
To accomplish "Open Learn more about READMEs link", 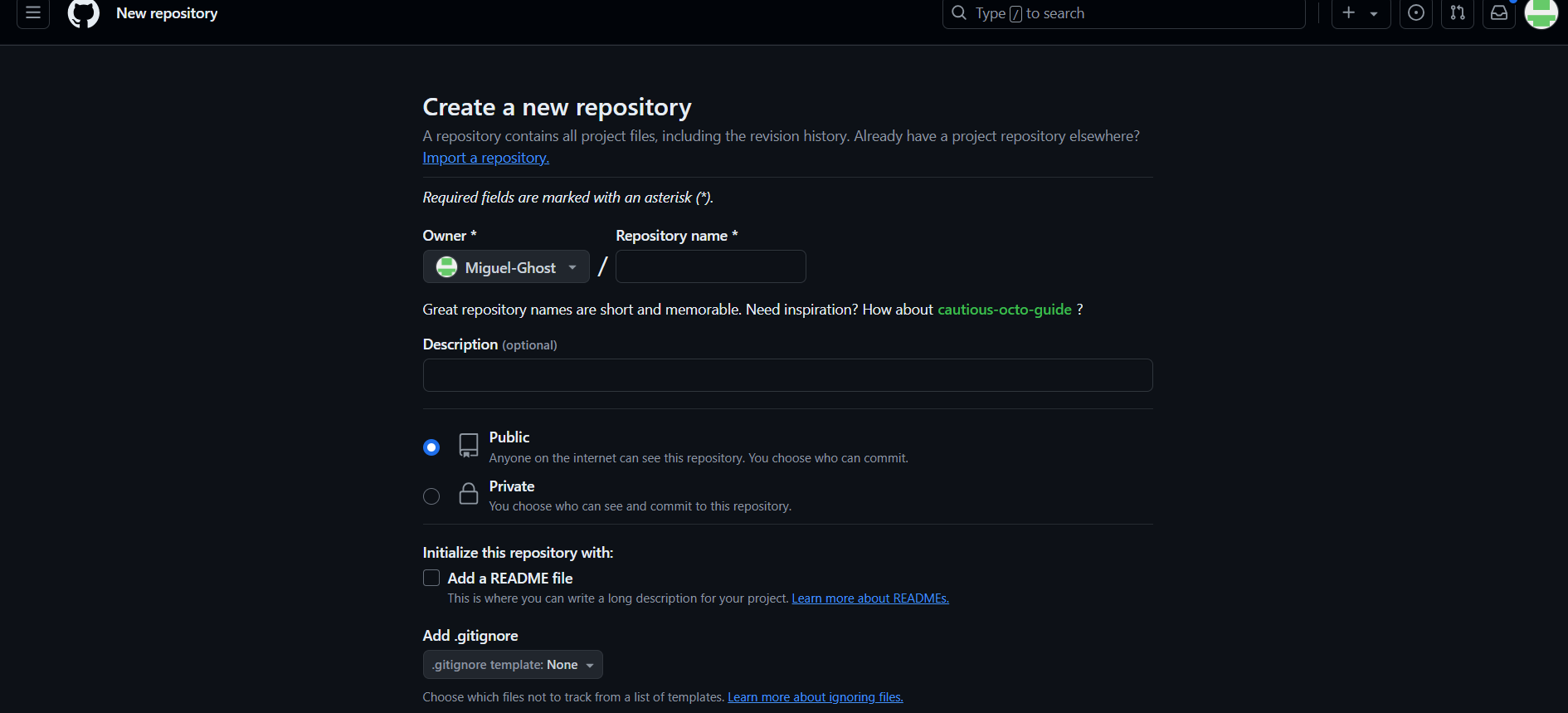I will pos(870,598).
